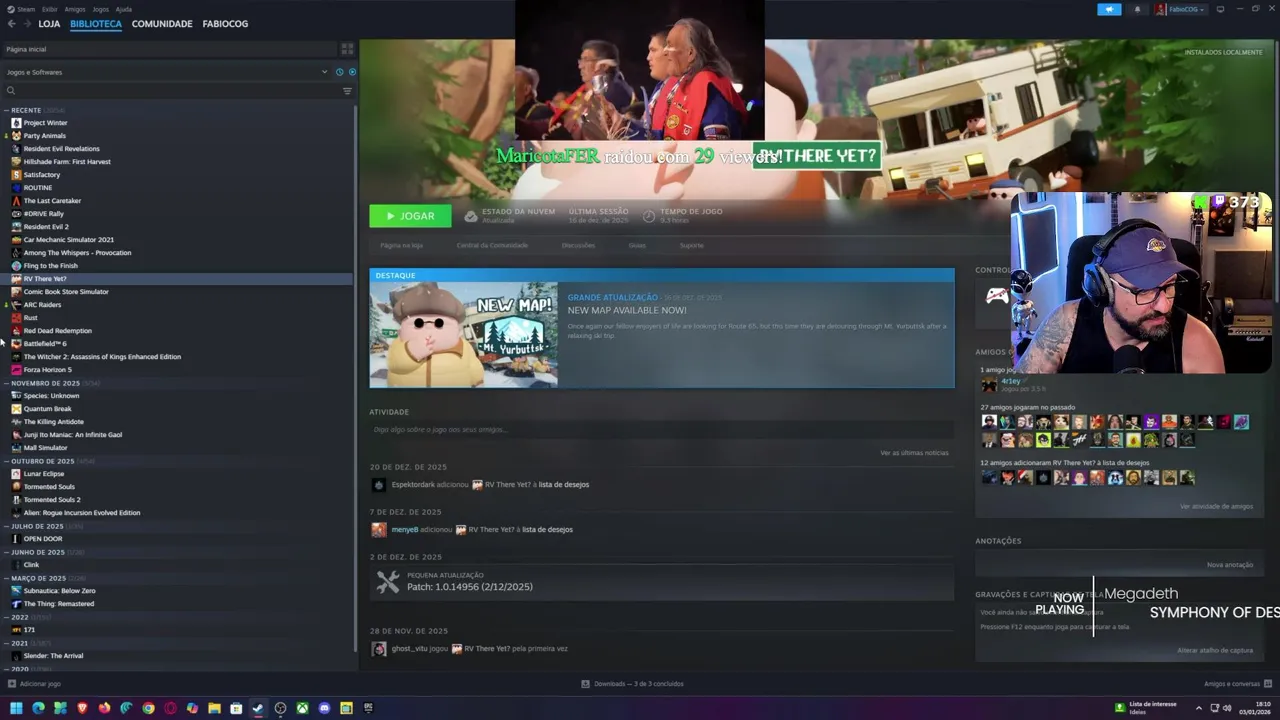Click the Steam forward navigation arrow

click(x=27, y=23)
